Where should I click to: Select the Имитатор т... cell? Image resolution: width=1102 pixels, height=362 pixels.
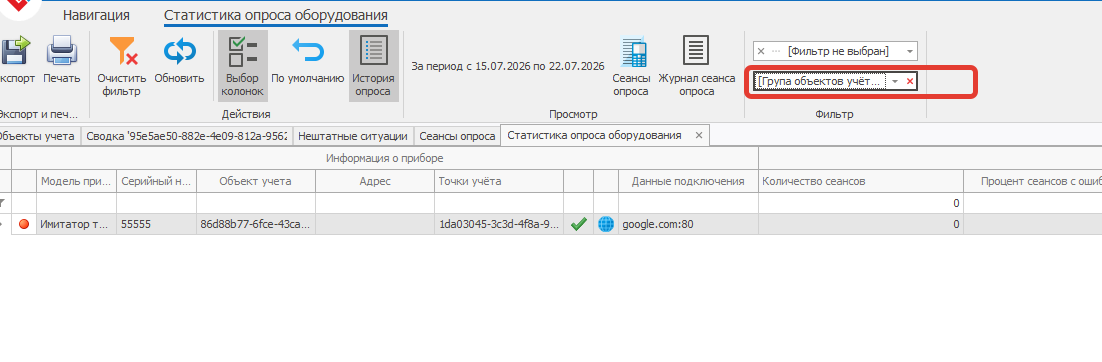[77, 224]
